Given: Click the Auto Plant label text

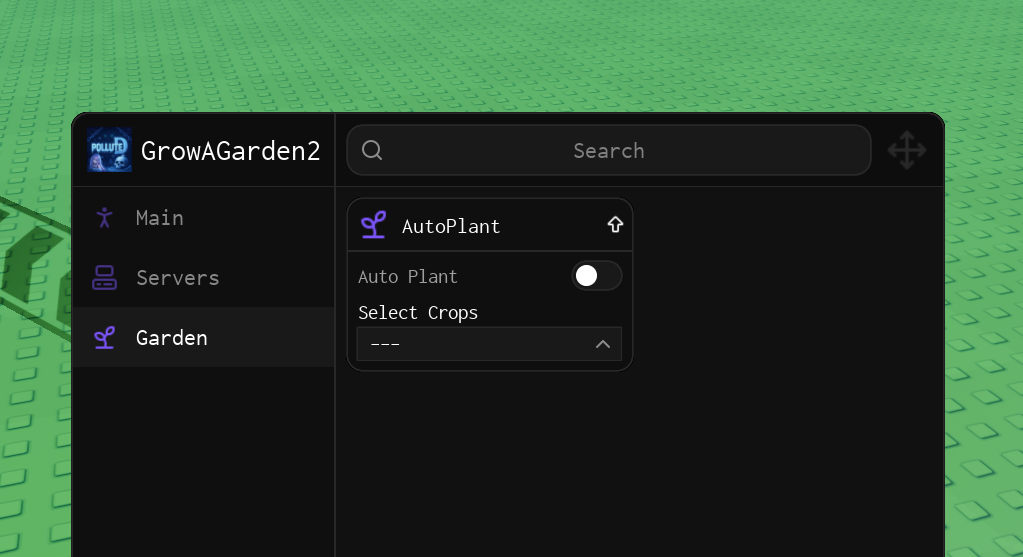Looking at the screenshot, I should tap(408, 277).
